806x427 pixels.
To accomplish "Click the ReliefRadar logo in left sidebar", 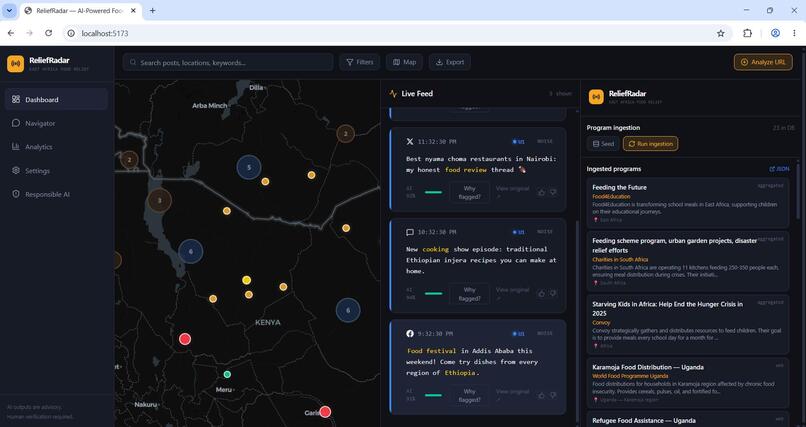I will point(15,64).
